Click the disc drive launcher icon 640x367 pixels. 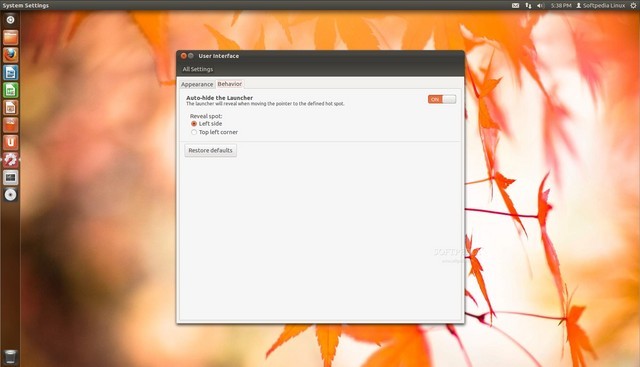coord(10,195)
